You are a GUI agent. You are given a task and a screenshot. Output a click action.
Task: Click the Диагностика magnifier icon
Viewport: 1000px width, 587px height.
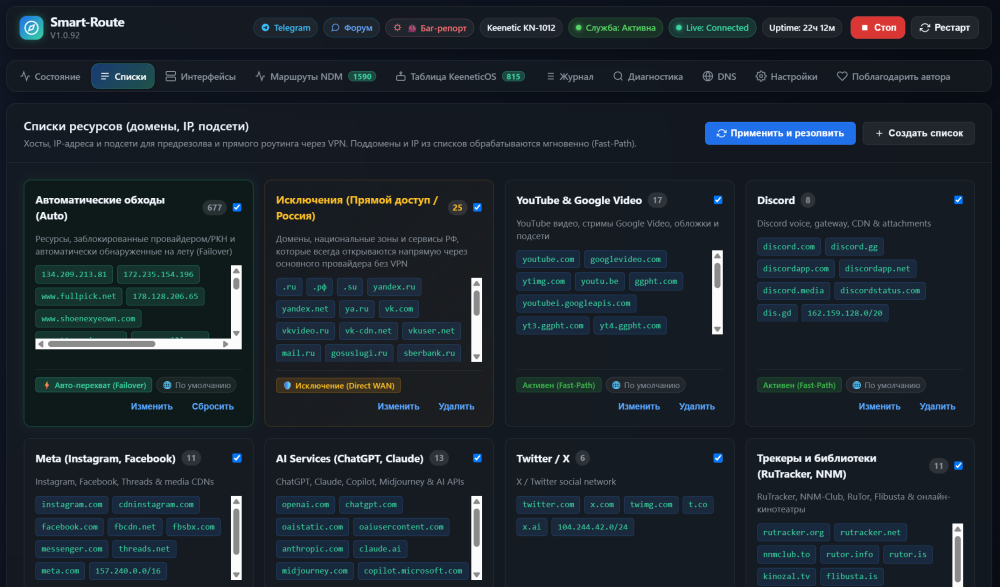[618, 77]
